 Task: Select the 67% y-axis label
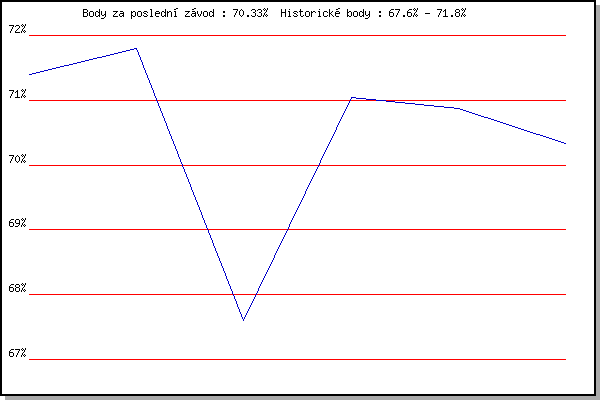(x=17, y=354)
